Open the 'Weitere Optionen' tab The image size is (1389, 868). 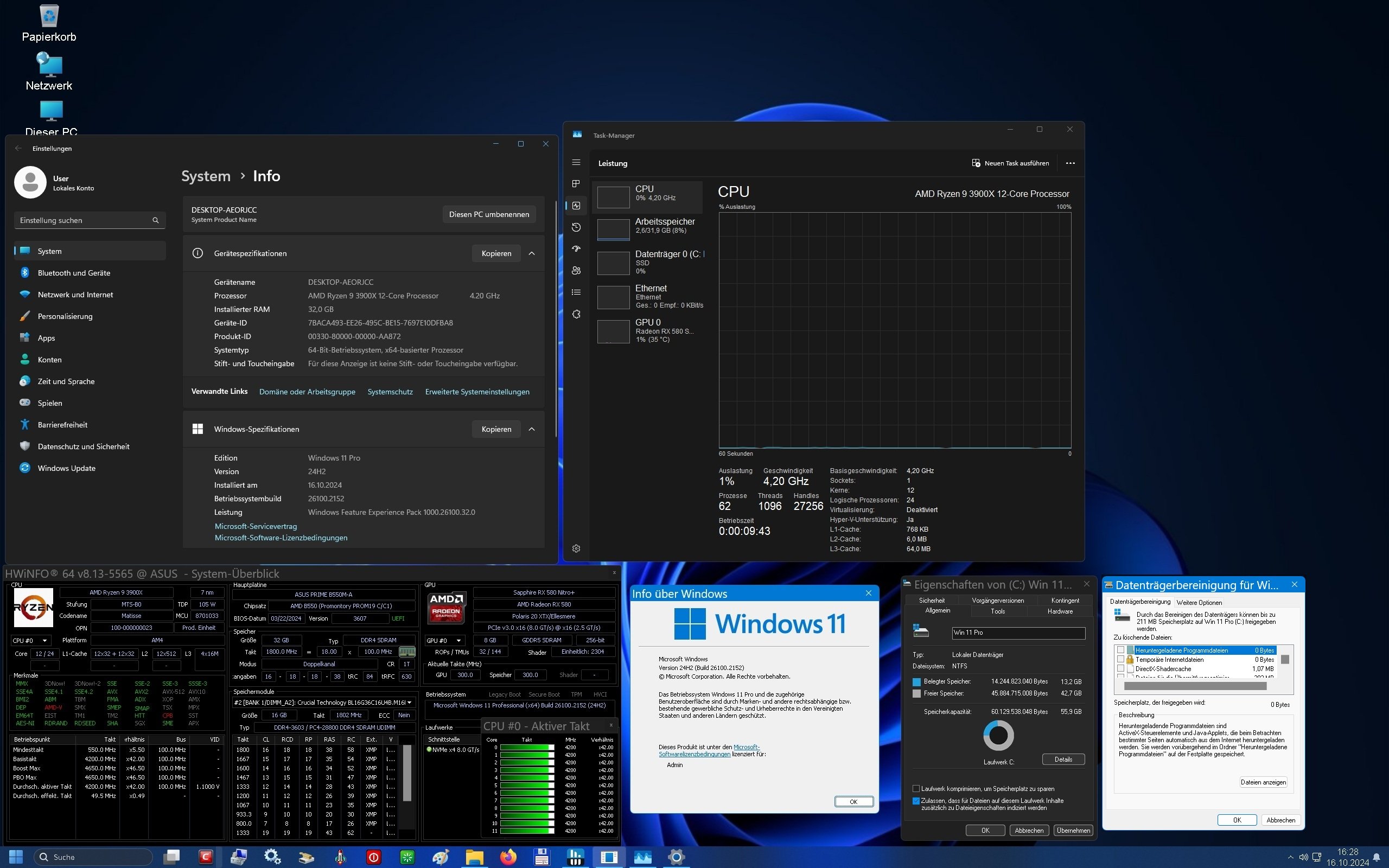click(1199, 602)
